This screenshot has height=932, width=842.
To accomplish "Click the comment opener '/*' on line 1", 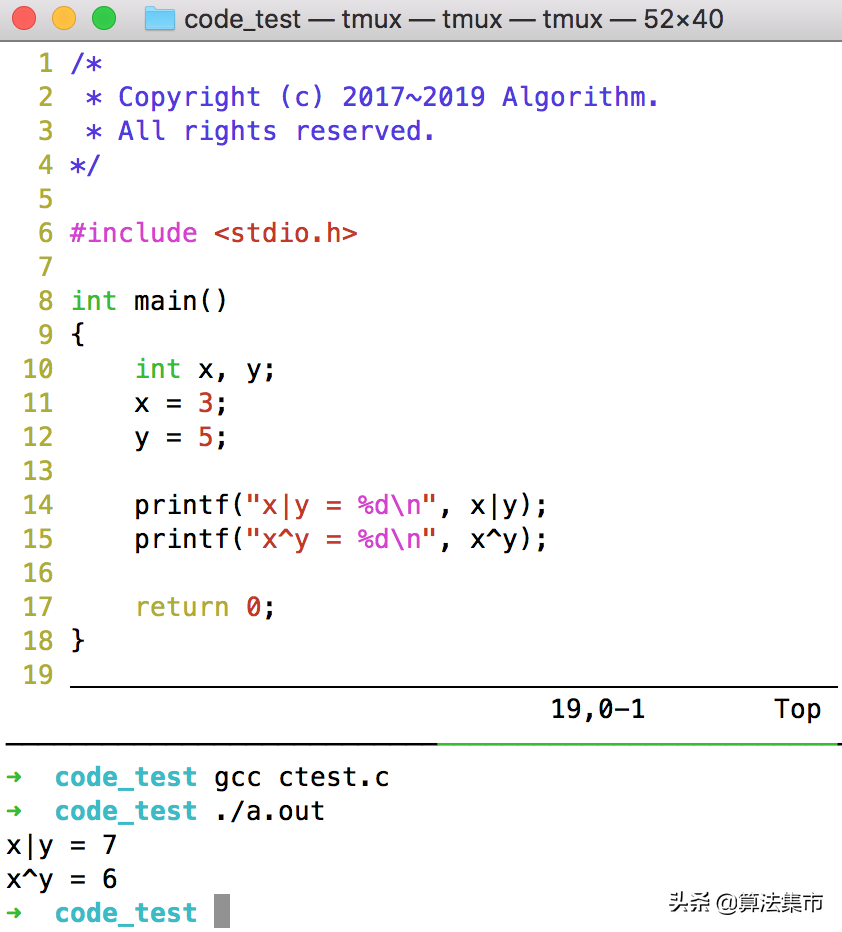I will [86, 63].
